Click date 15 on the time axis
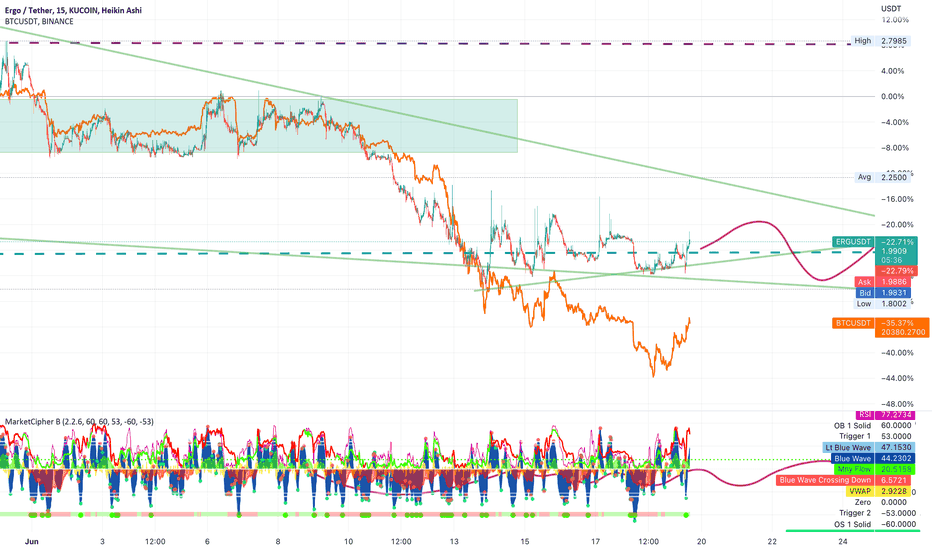 click(525, 541)
